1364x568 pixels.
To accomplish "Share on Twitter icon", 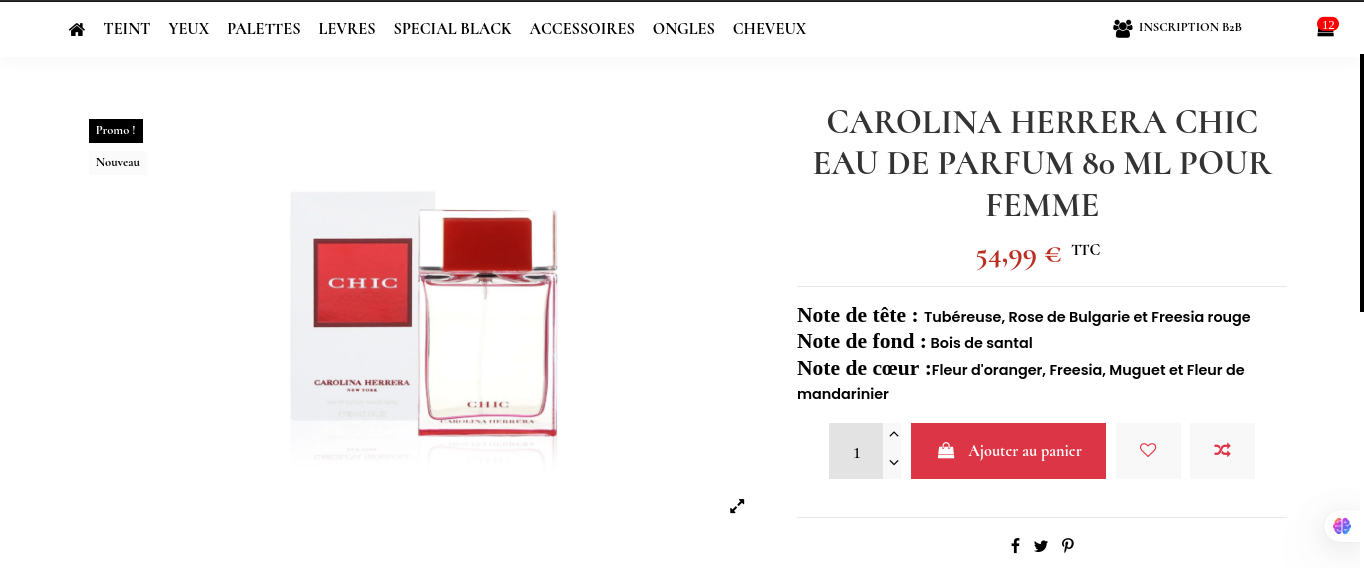I will [1041, 546].
